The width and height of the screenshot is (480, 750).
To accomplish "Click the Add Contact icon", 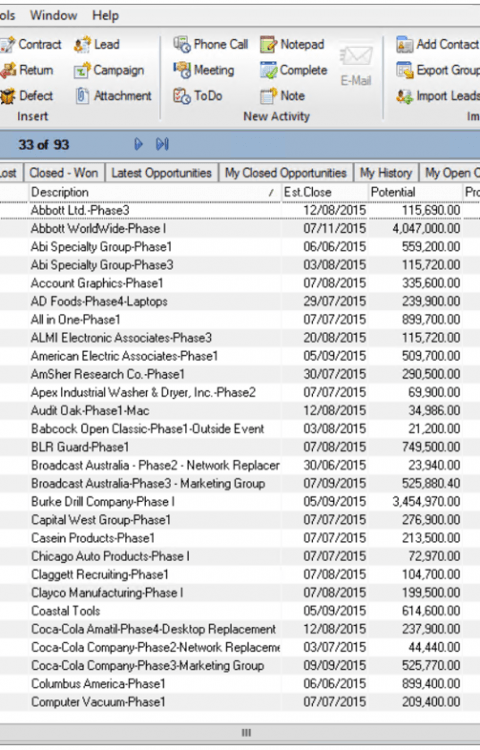I will tap(404, 44).
